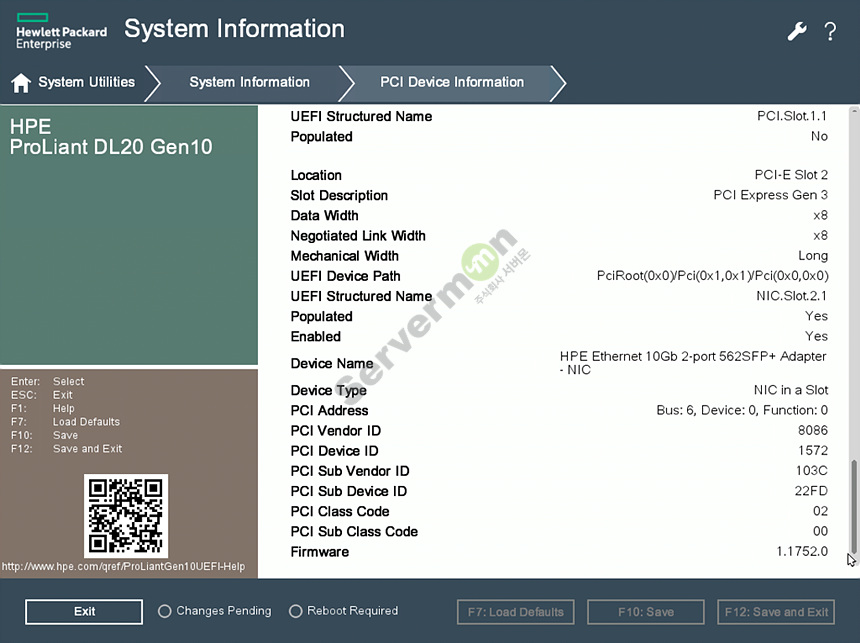Select Slot Description PCI Express Gen 3
Screen dimensions: 860x643
(771, 195)
